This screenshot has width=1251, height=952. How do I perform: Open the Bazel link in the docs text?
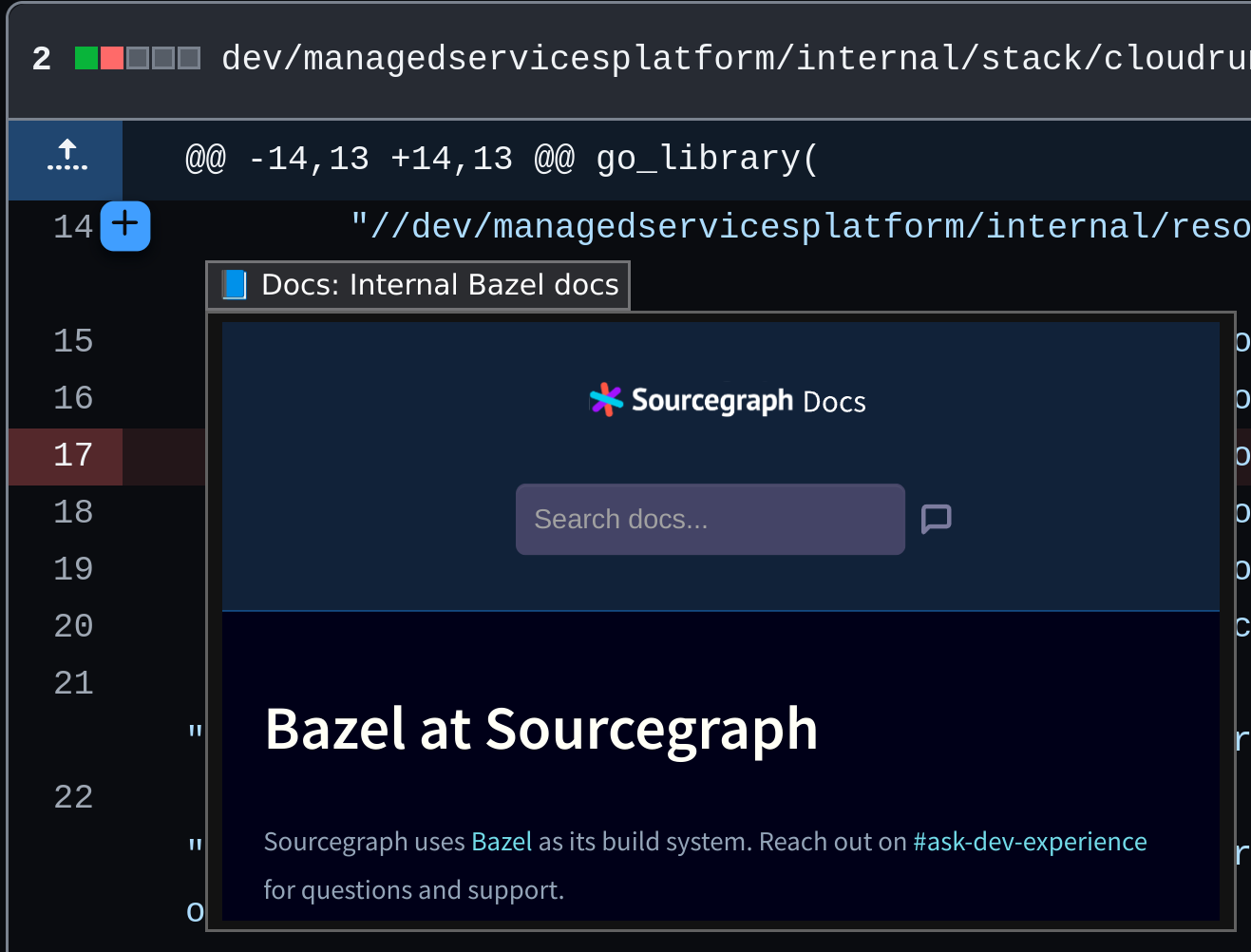point(501,842)
